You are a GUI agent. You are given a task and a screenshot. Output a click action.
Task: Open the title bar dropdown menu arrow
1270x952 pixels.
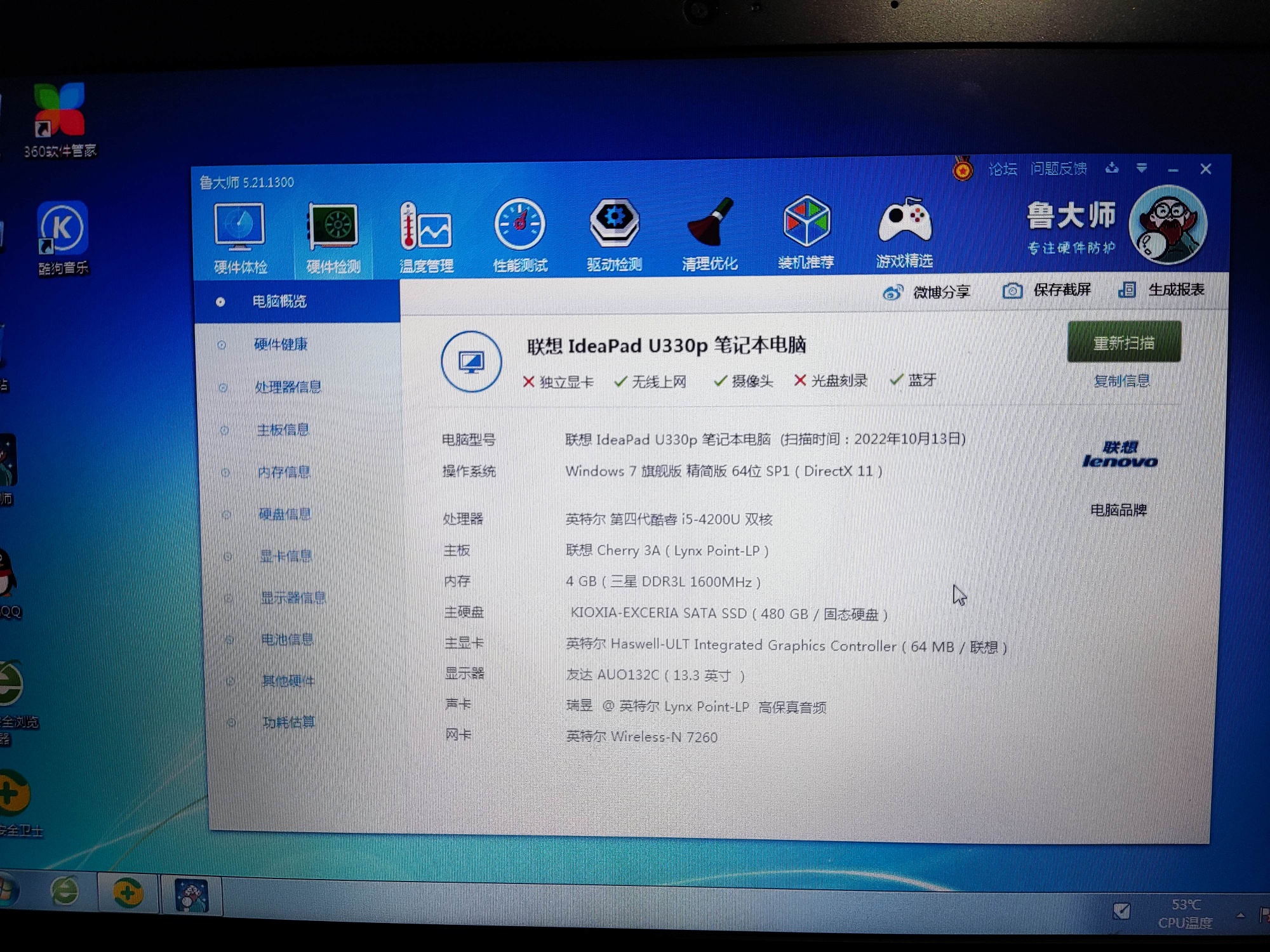[x=1142, y=168]
